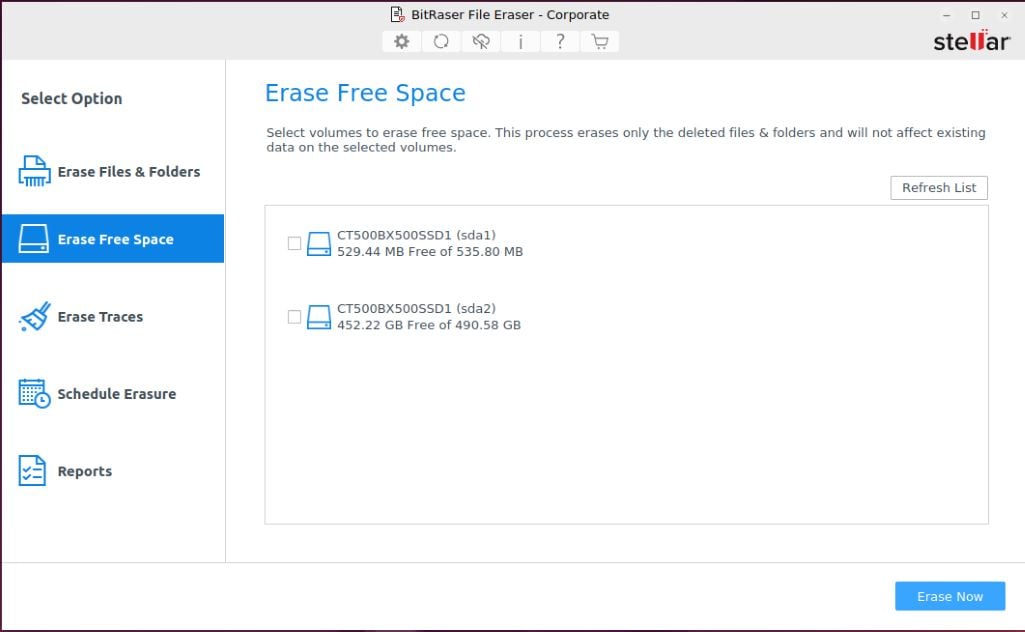This screenshot has width=1025, height=632.
Task: Click the stellar logo
Action: pos(971,41)
